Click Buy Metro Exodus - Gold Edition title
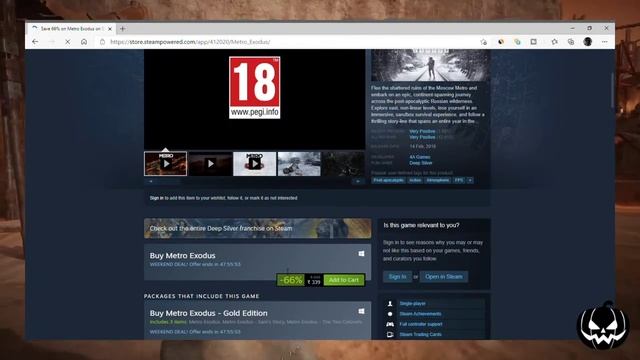The height and width of the screenshot is (360, 640). pos(209,313)
